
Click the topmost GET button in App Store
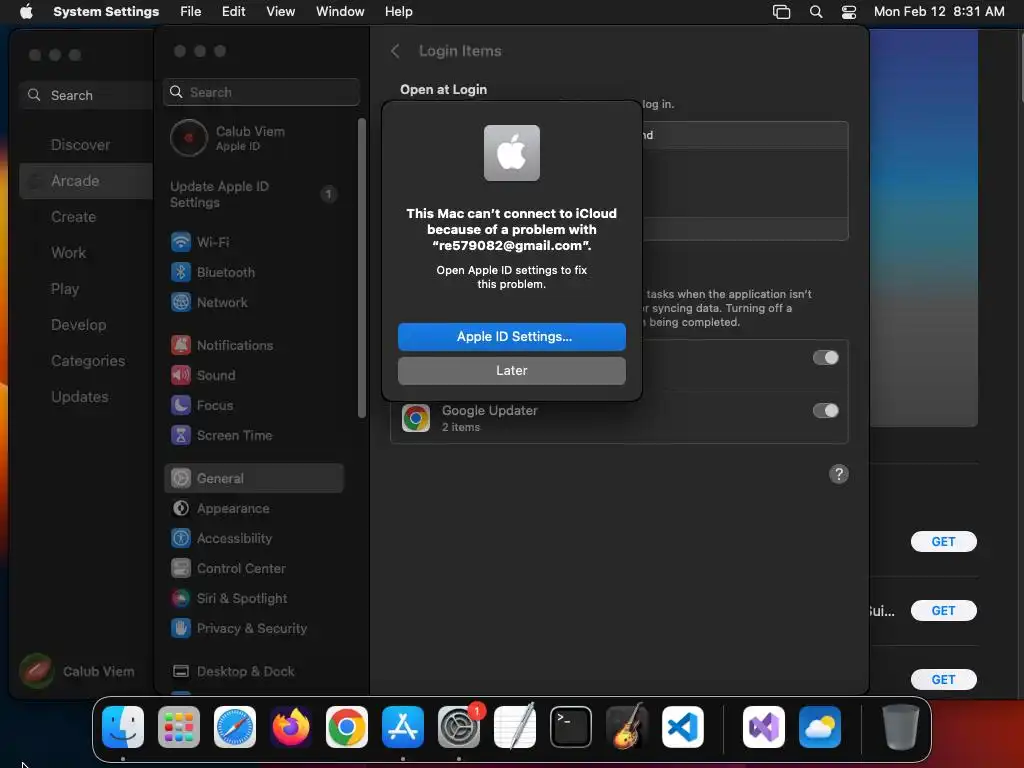(943, 541)
